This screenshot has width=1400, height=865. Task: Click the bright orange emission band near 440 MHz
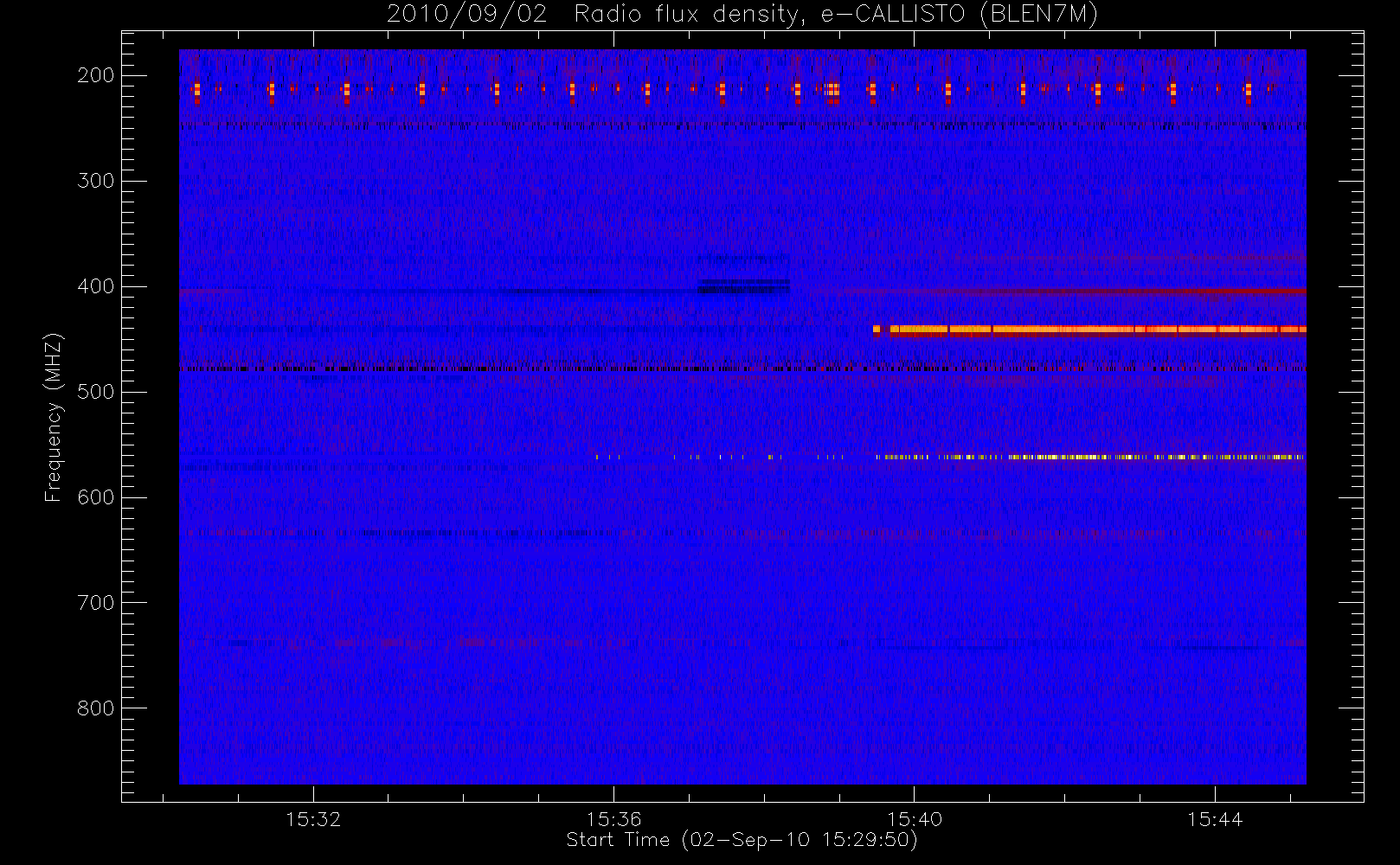(1090, 330)
